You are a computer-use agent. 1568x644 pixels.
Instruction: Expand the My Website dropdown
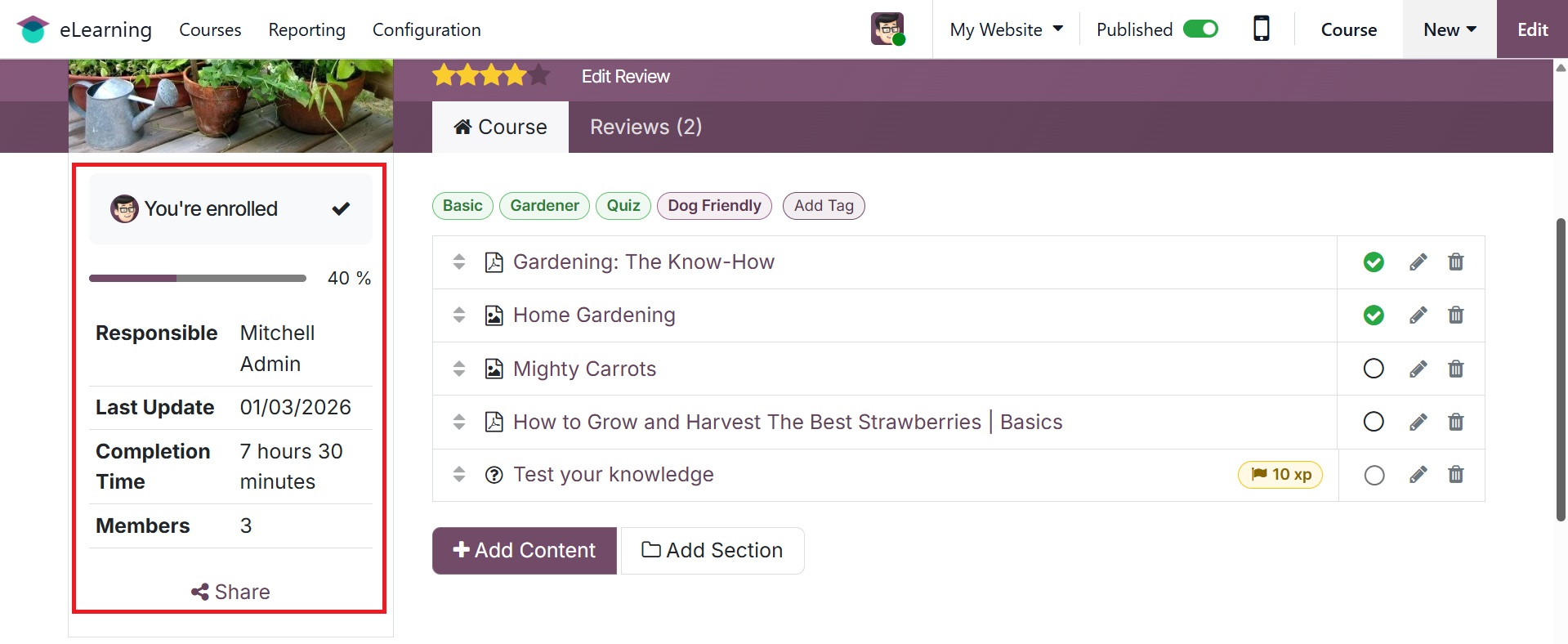pos(1006,29)
